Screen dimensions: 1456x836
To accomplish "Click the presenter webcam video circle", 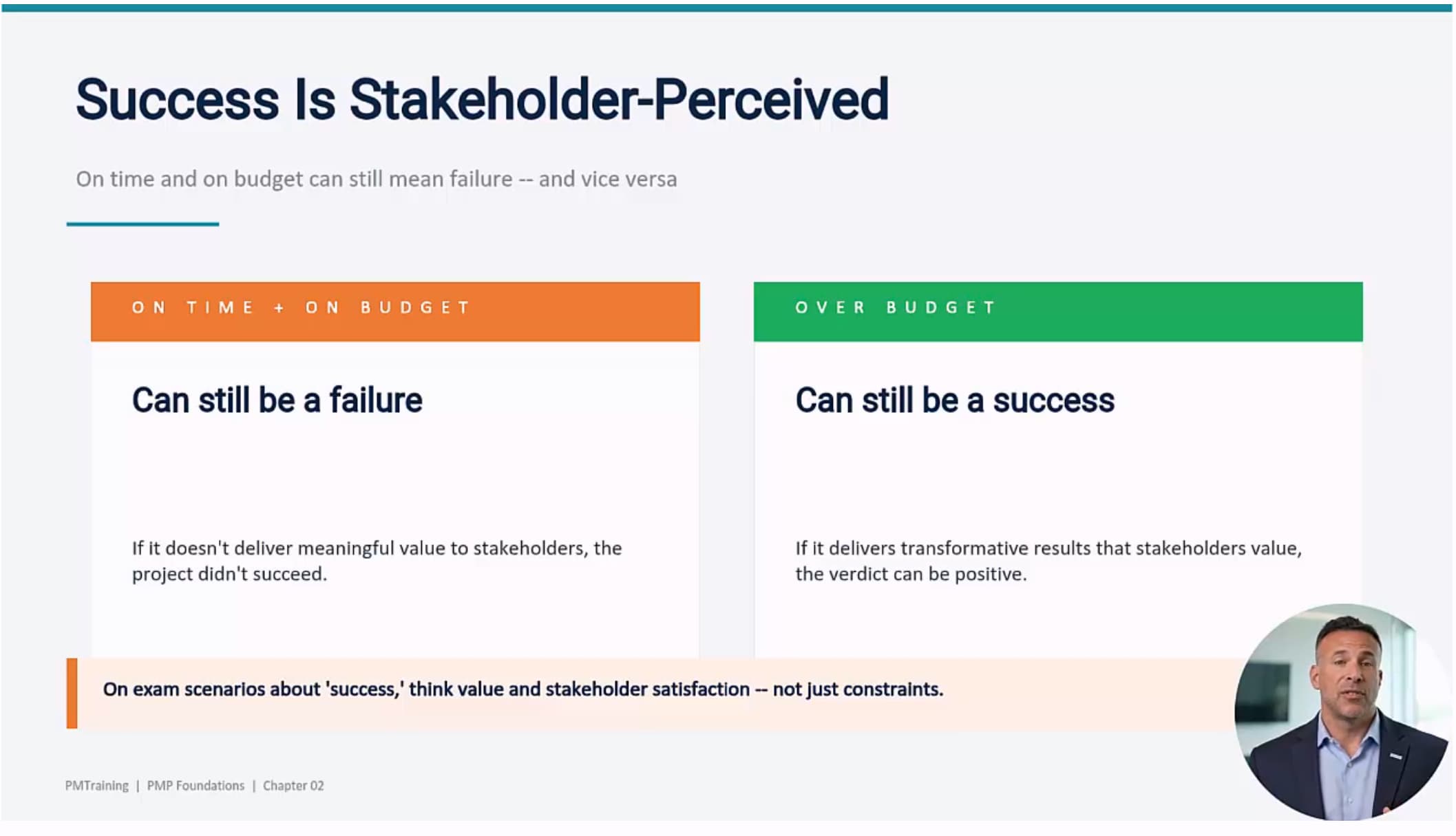I will click(1344, 712).
